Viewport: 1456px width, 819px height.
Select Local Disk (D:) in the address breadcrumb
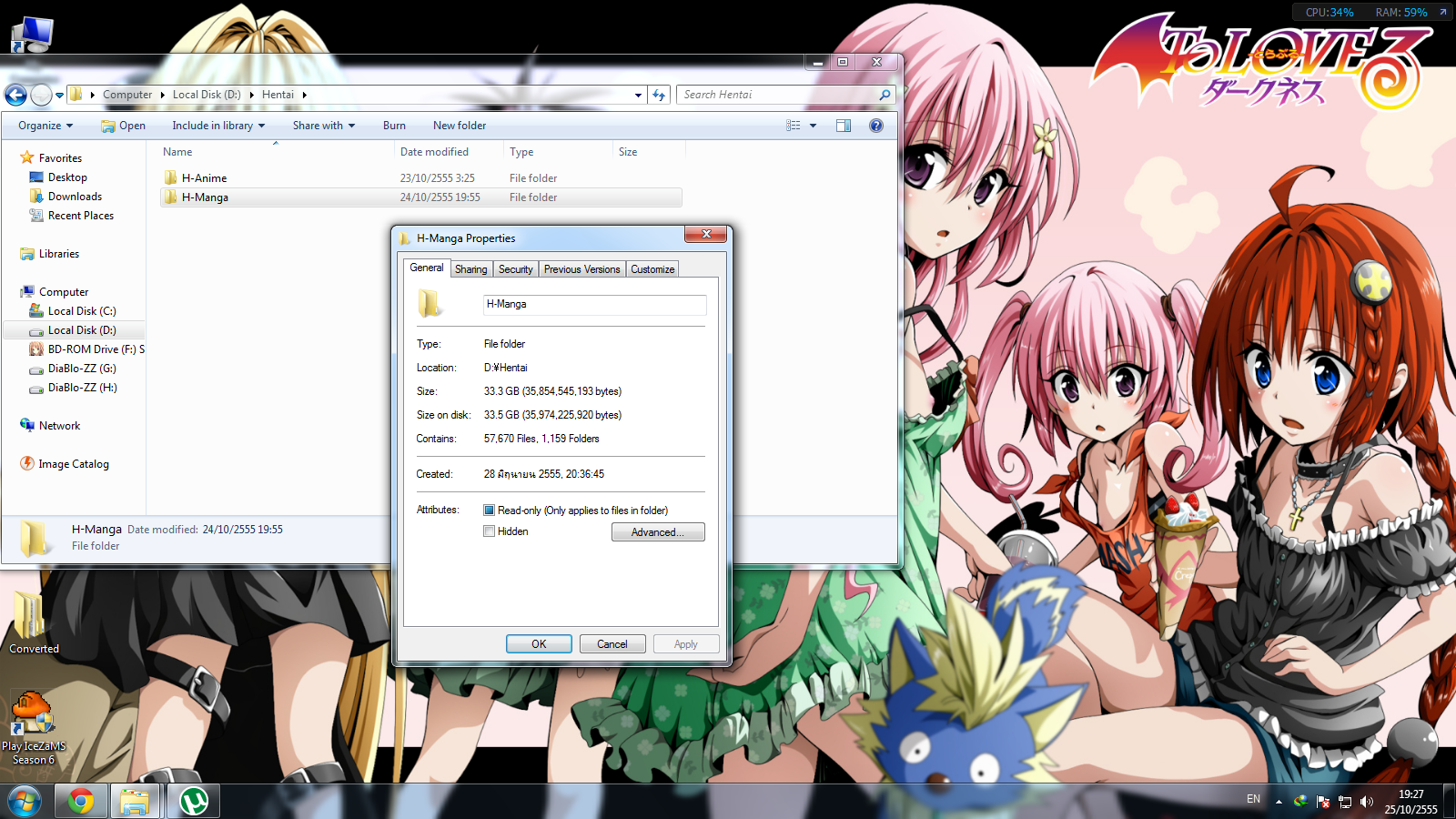[207, 95]
